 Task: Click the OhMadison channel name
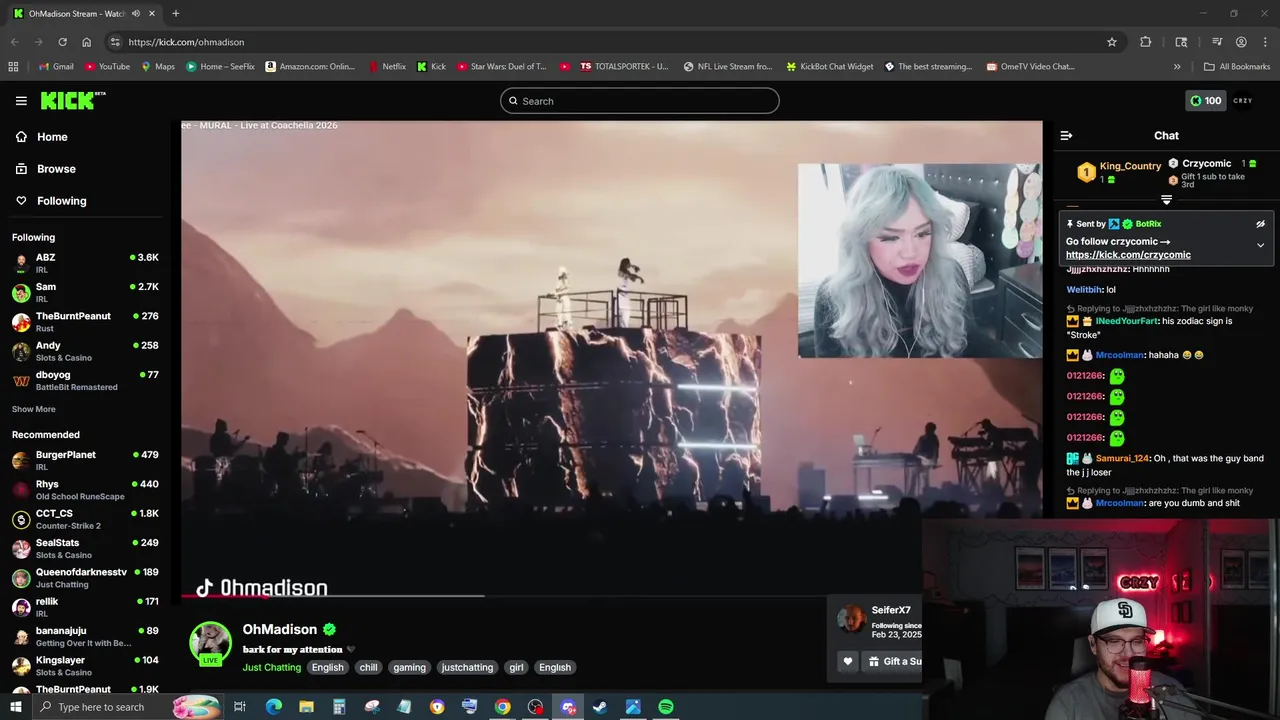(279, 629)
